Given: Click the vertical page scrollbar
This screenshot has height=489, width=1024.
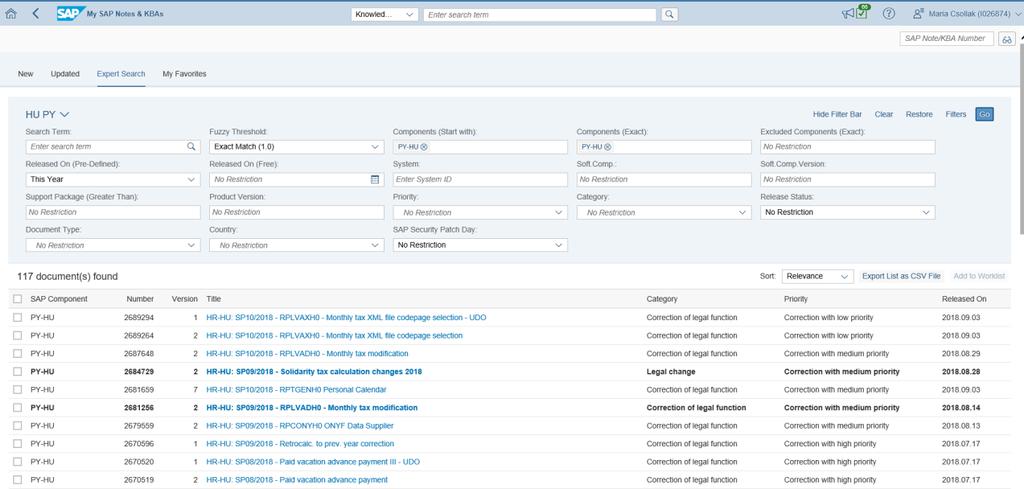Looking at the screenshot, I should 1021,137.
